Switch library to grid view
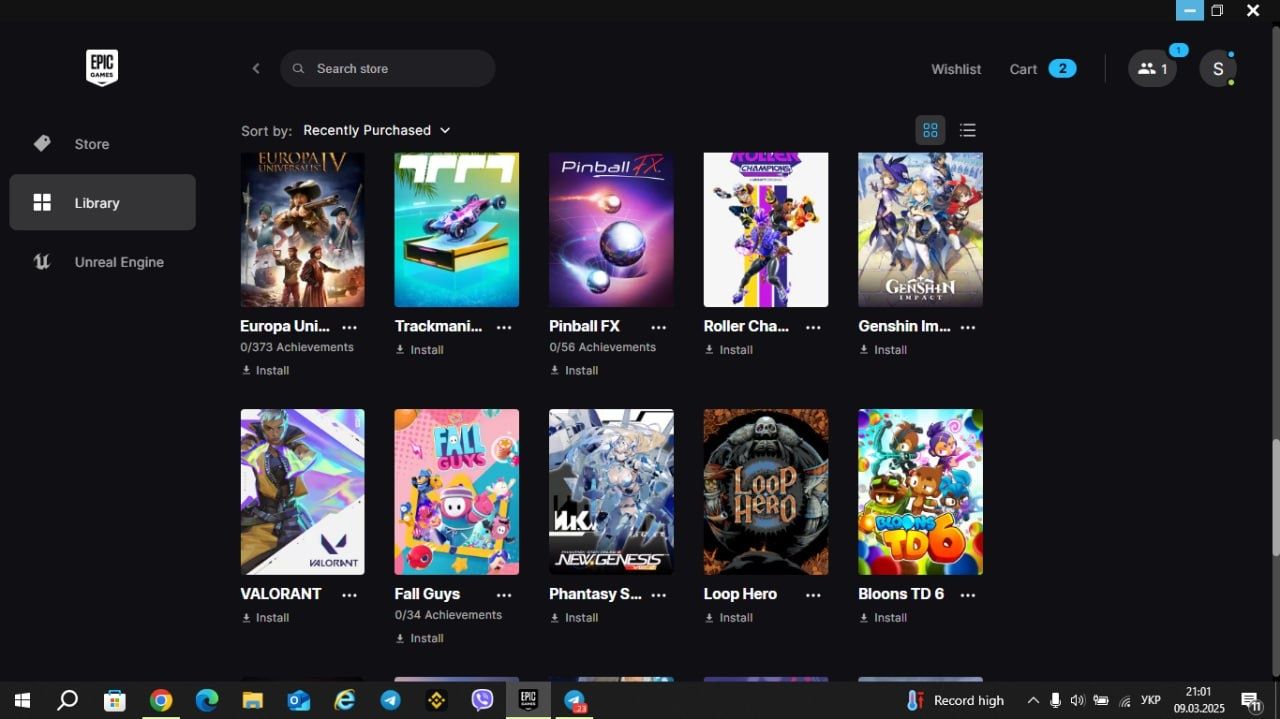This screenshot has width=1280, height=719. 930,130
